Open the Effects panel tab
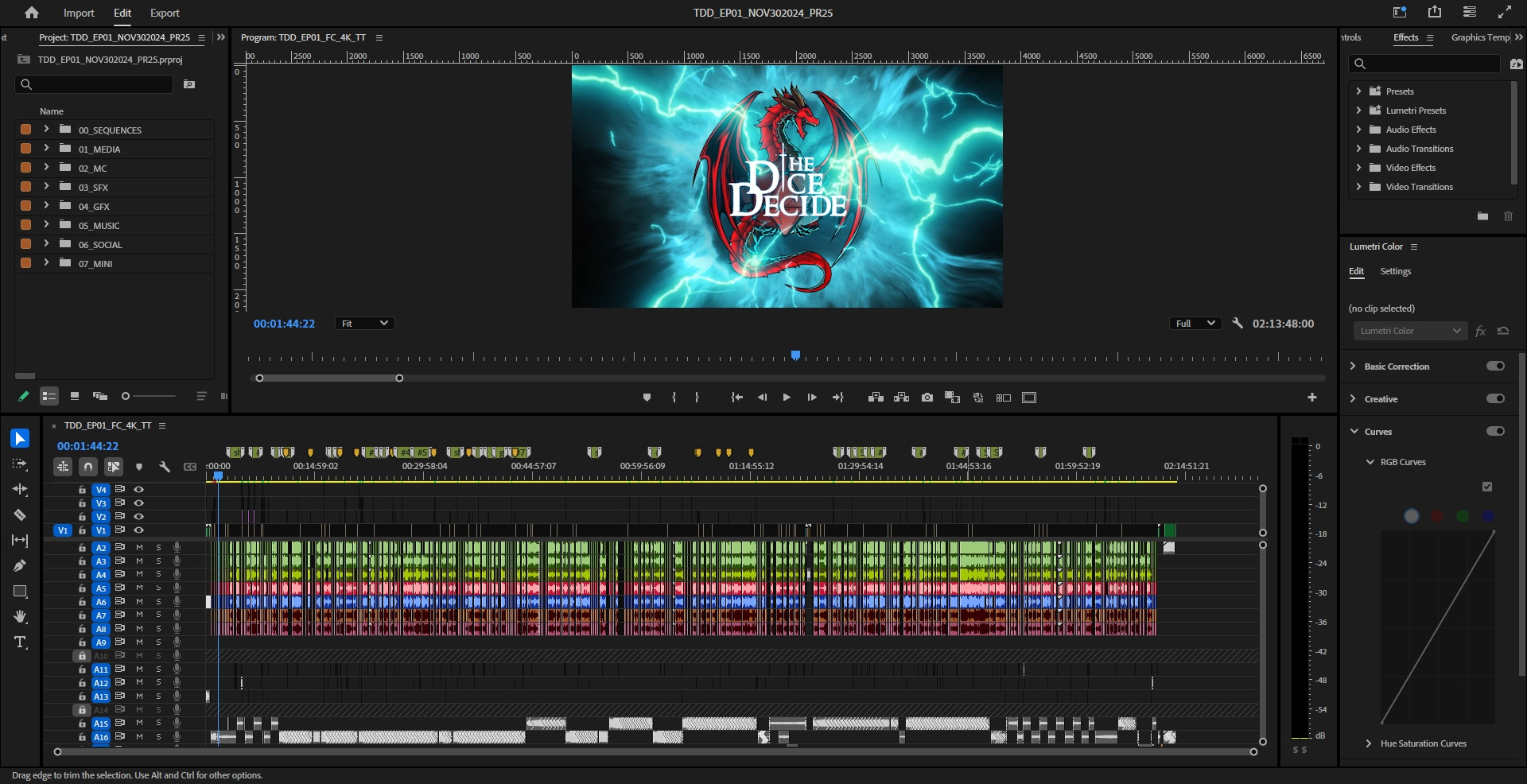This screenshot has width=1527, height=784. click(x=1405, y=37)
